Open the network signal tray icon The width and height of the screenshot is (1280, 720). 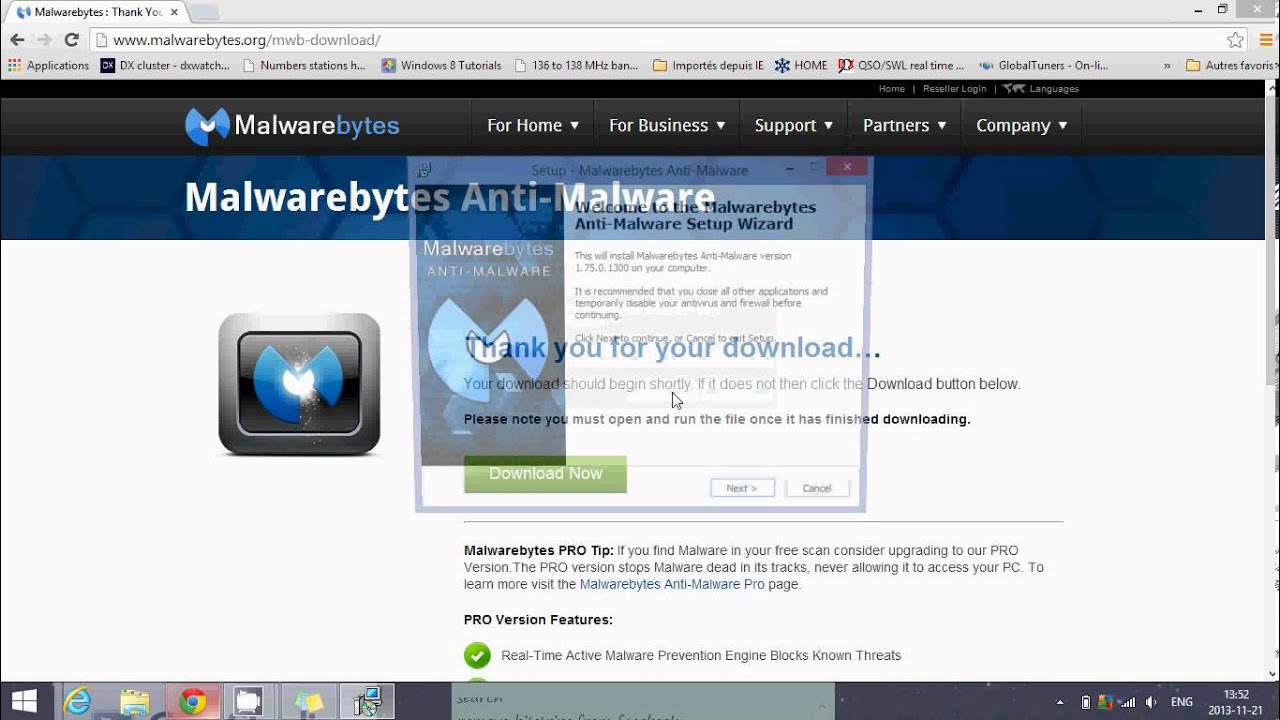click(1129, 702)
